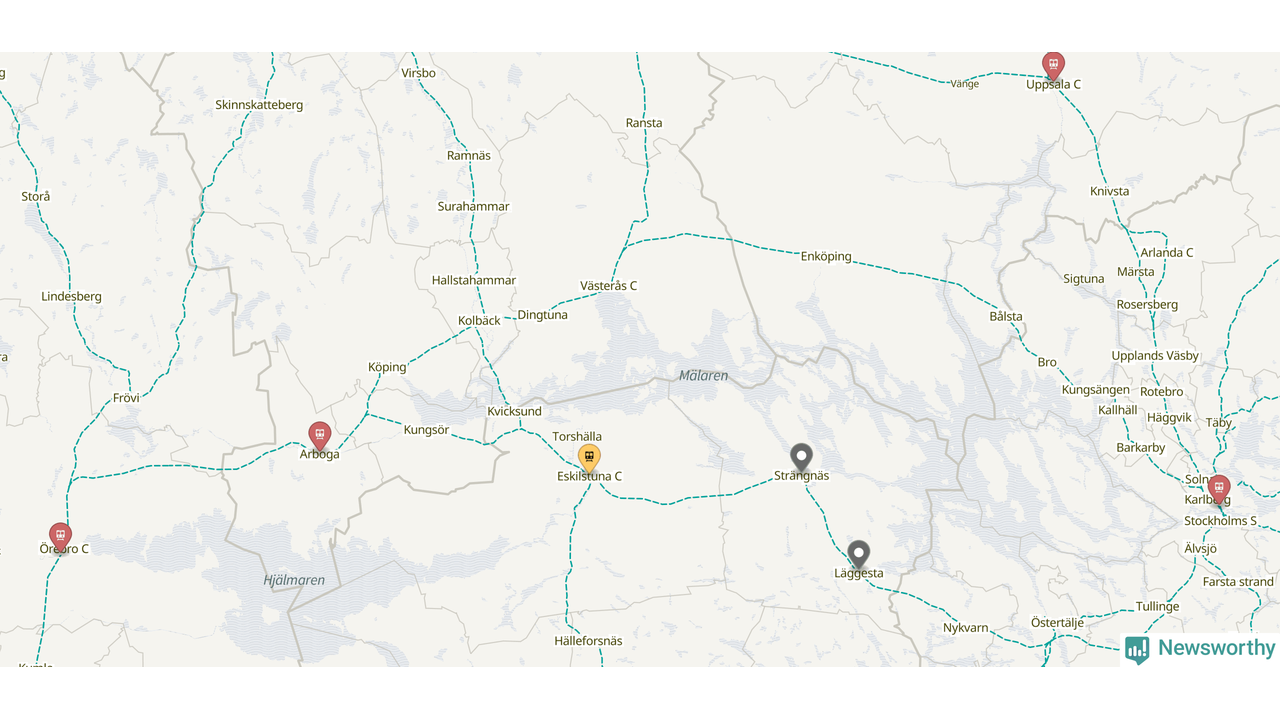Click the Hjälmaren lake label

click(294, 581)
